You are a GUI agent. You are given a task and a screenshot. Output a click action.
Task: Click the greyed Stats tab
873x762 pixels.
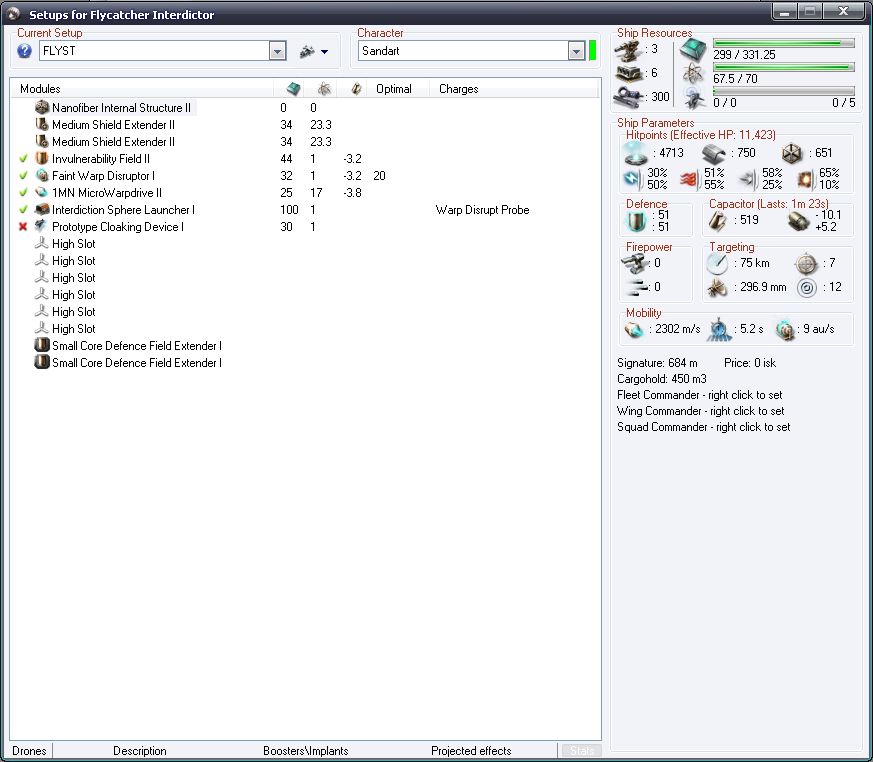click(x=582, y=751)
